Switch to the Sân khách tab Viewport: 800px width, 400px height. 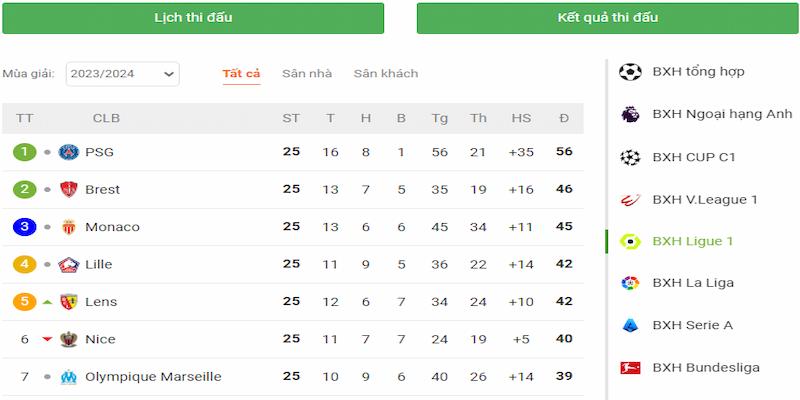[x=386, y=74]
